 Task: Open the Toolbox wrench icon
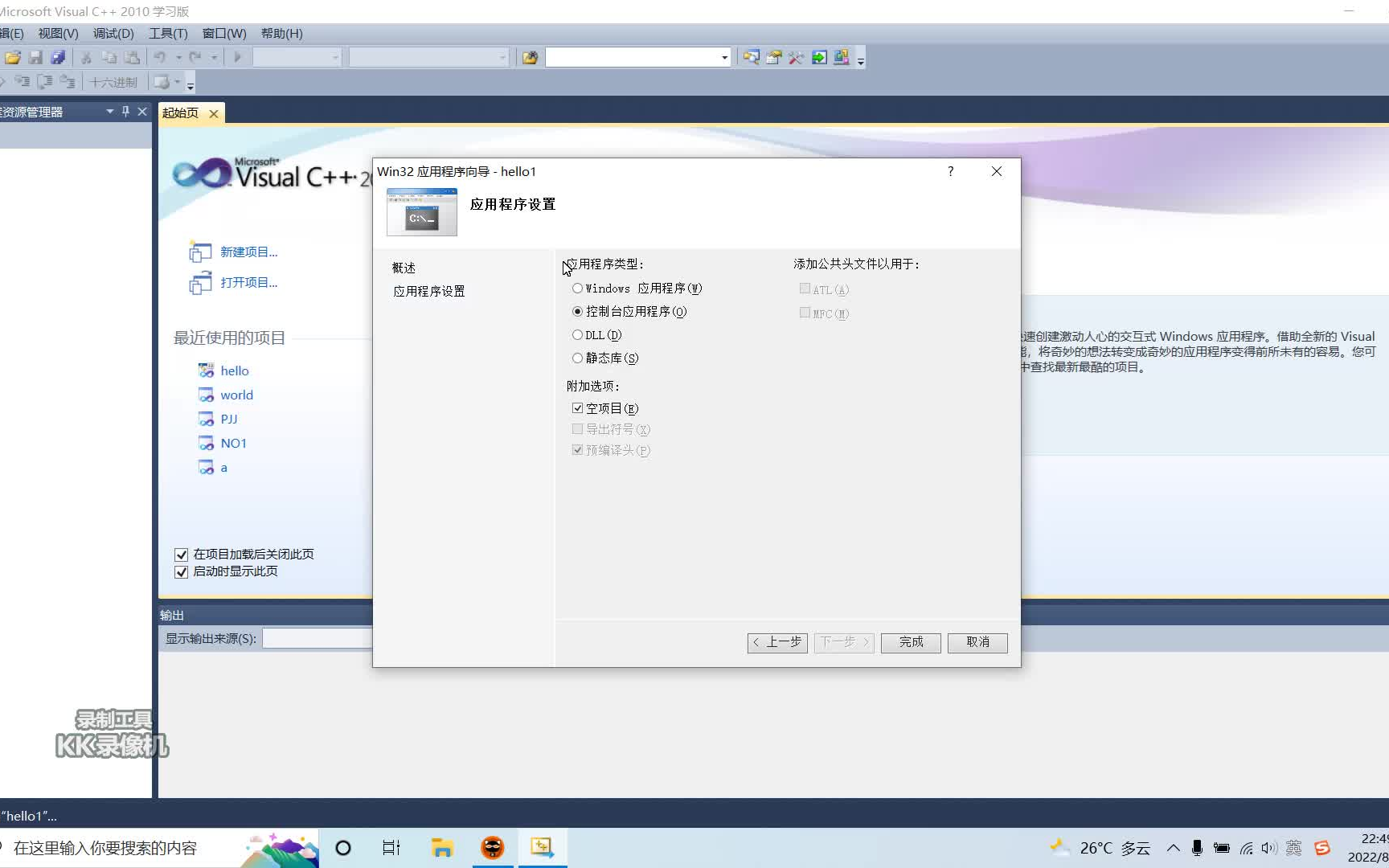pyautogui.click(x=797, y=58)
